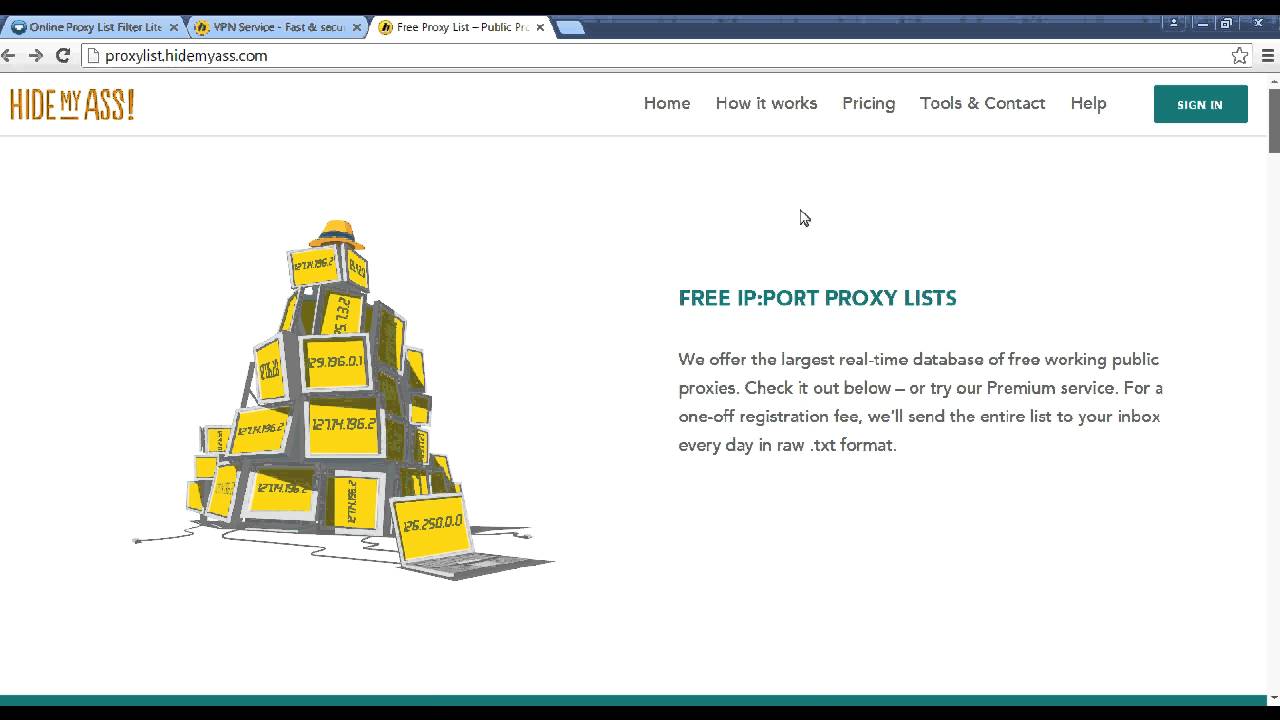Click the Chrome user profile icon
The height and width of the screenshot is (720, 1280).
pos(1175,23)
